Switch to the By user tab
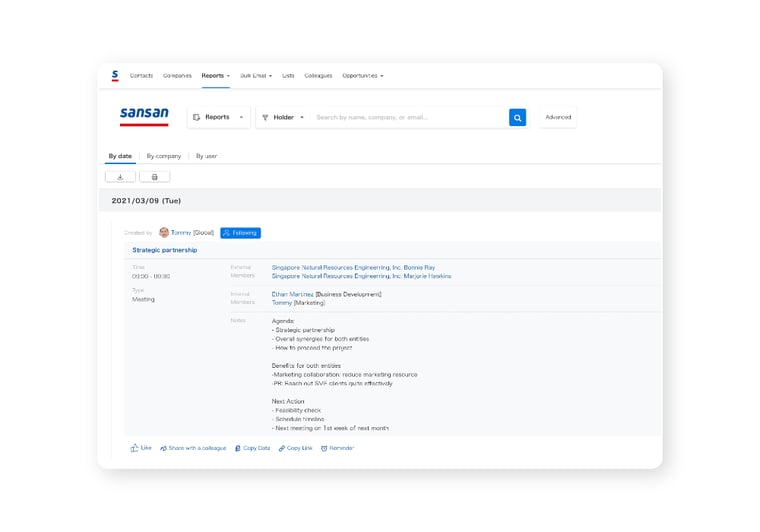The height and width of the screenshot is (532, 760). pos(206,156)
